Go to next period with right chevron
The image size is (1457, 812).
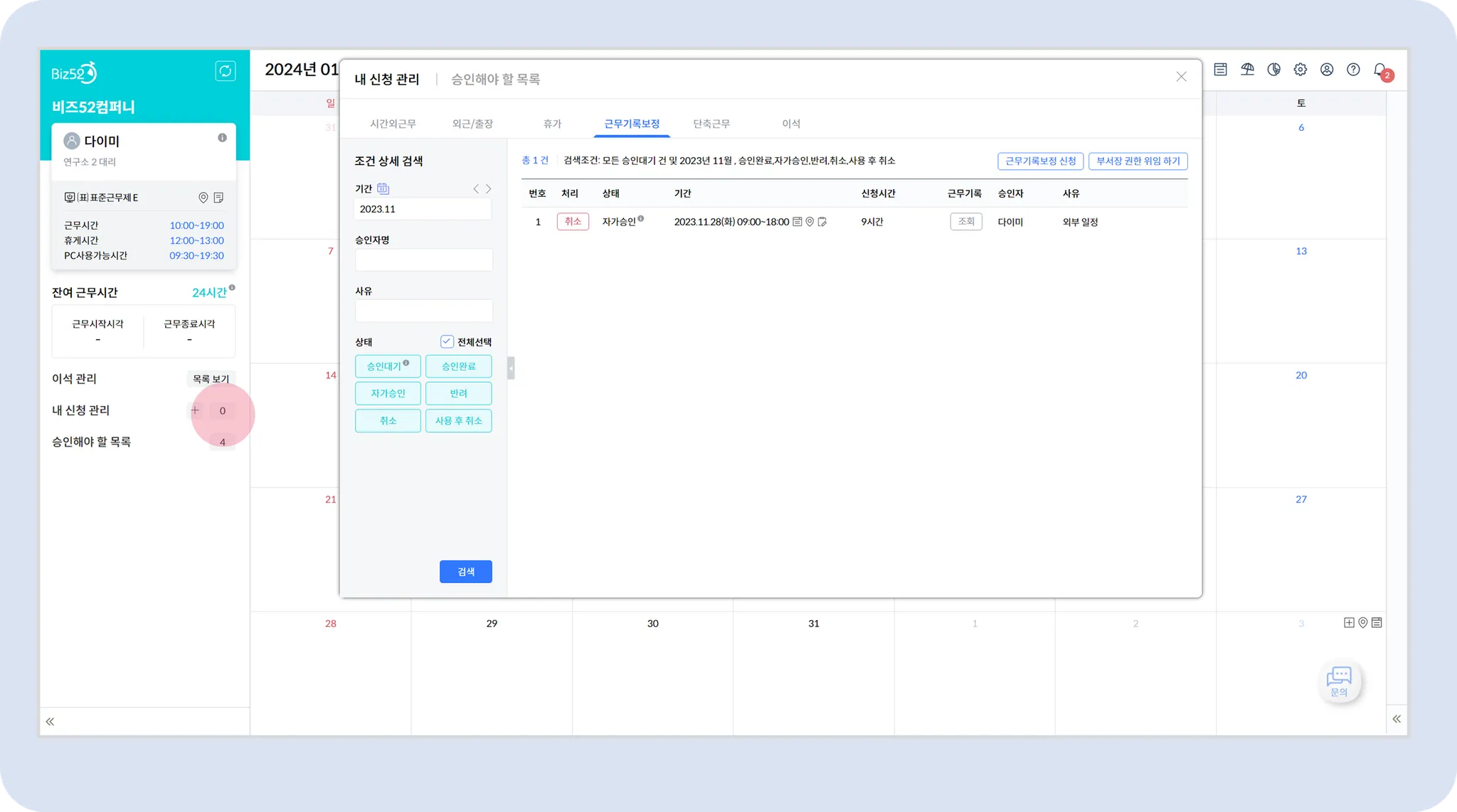click(x=489, y=189)
